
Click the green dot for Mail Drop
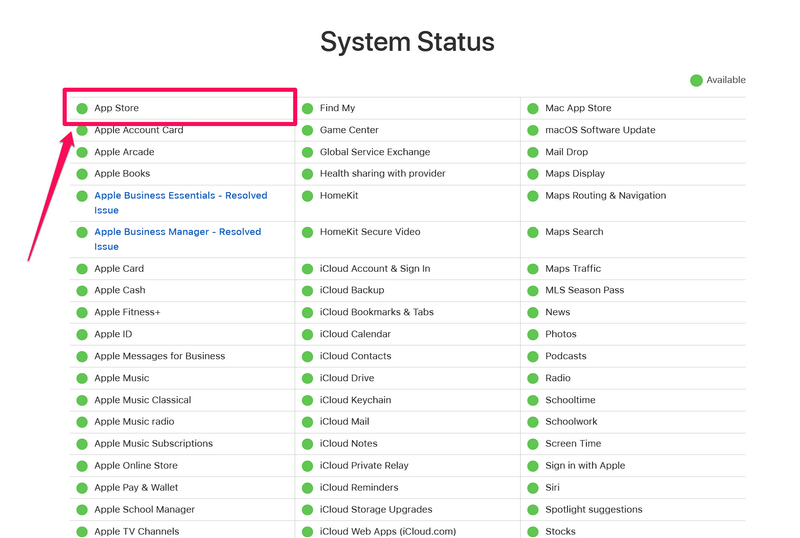click(x=533, y=152)
